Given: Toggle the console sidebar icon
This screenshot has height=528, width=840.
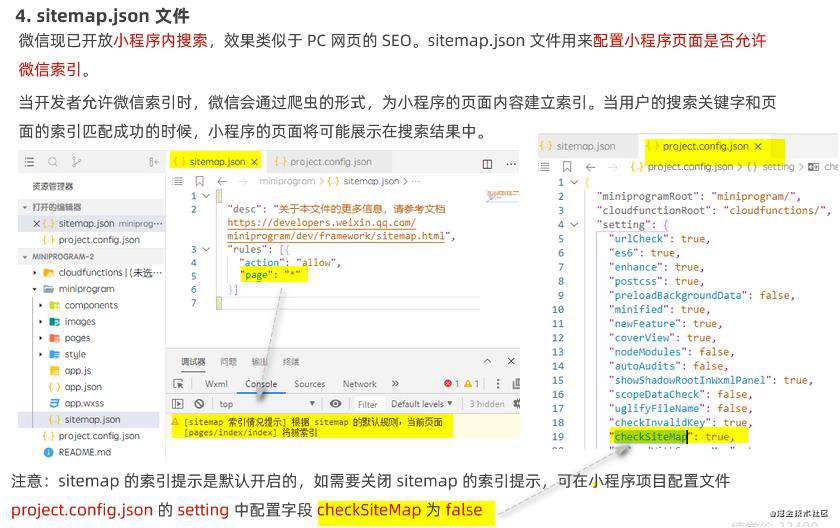Looking at the screenshot, I should coord(178,404).
